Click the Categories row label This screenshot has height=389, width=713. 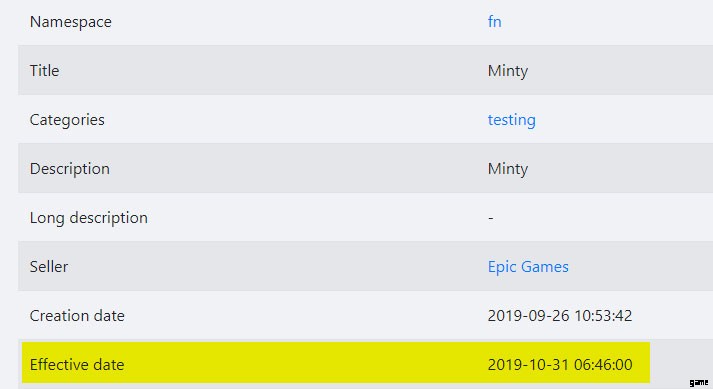[x=67, y=120]
